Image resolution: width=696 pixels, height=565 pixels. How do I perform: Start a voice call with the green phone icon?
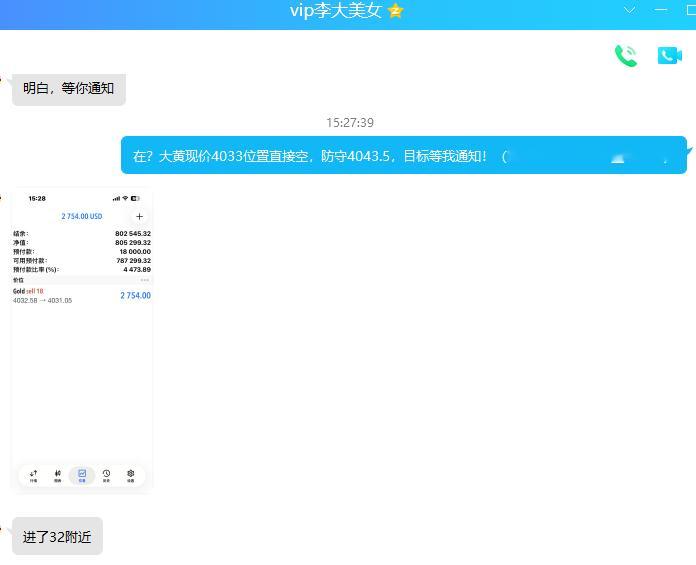pyautogui.click(x=626, y=56)
